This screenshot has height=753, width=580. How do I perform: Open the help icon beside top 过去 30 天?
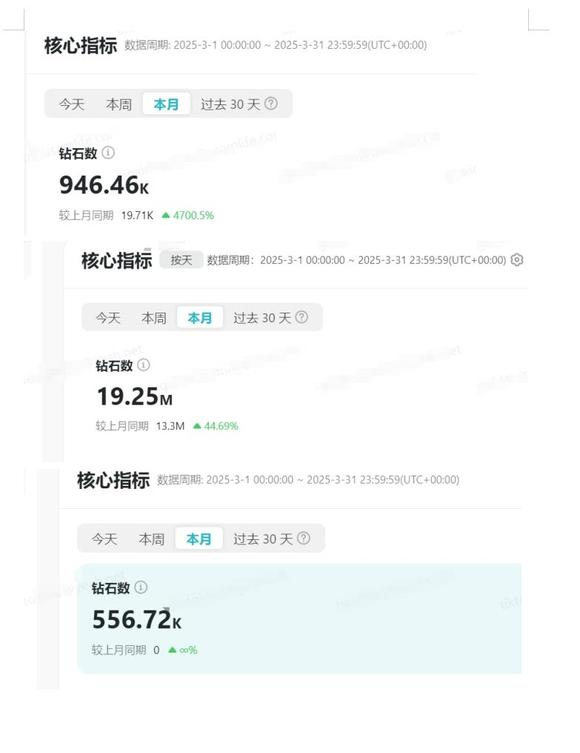coord(271,103)
